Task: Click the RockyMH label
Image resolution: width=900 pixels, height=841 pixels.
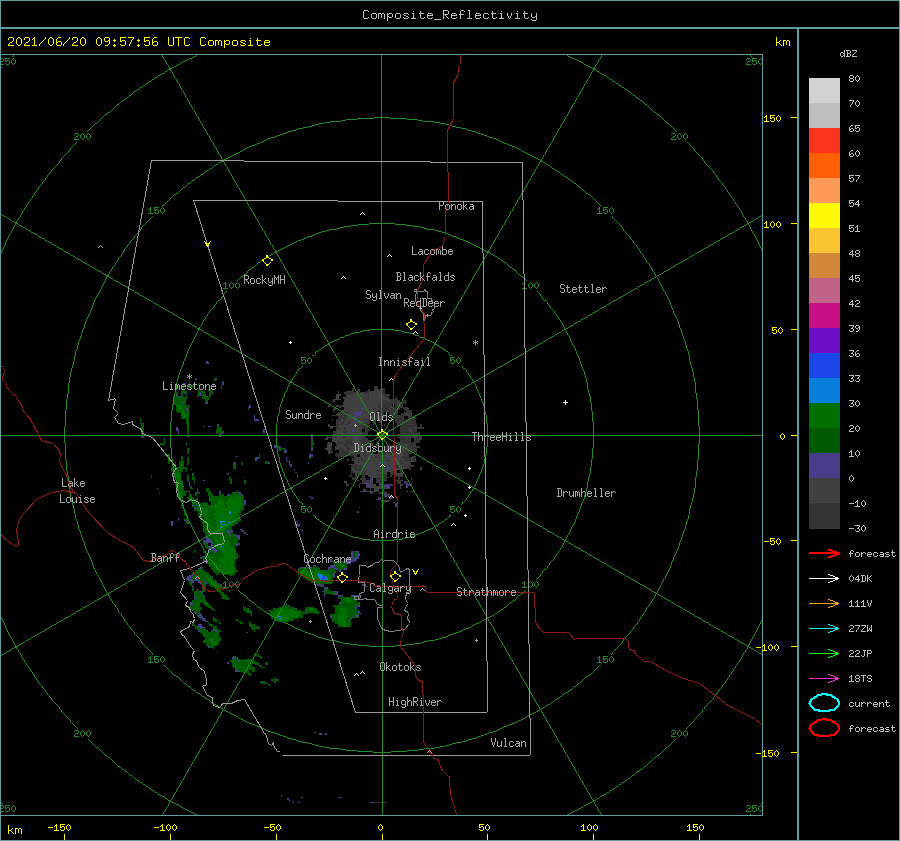Action: pos(264,280)
